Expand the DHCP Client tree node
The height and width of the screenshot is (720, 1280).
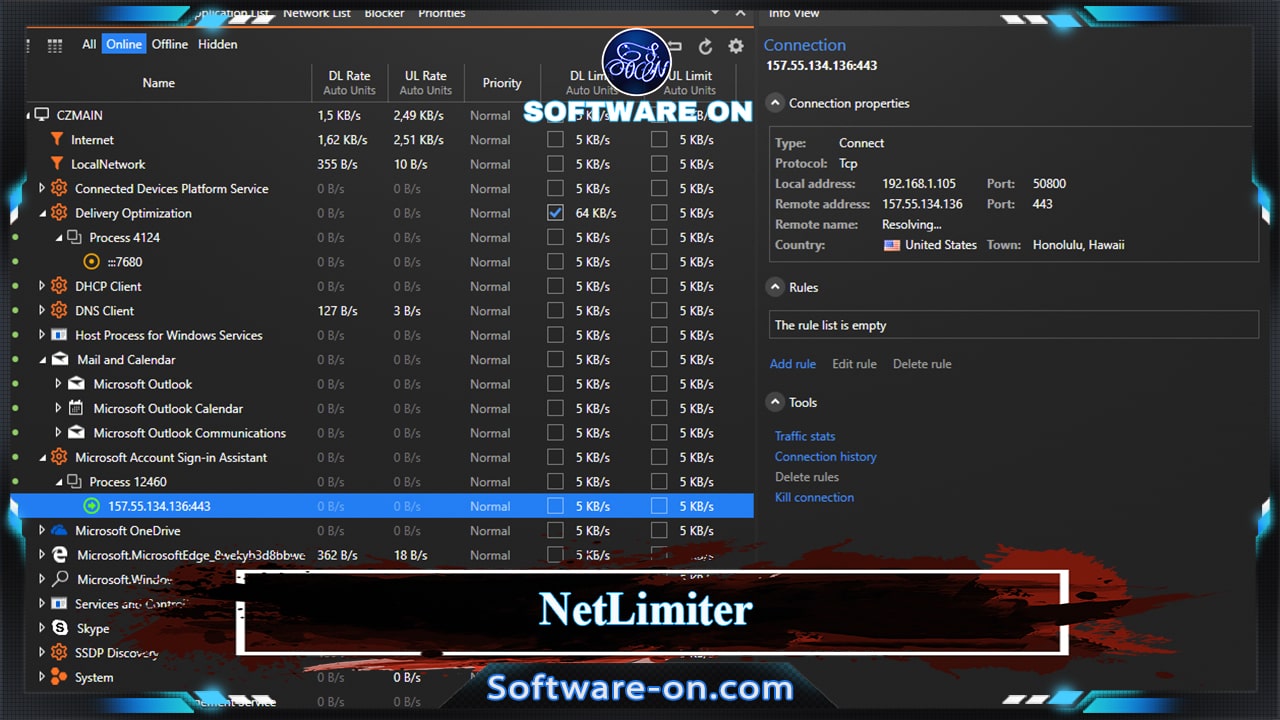tap(42, 286)
